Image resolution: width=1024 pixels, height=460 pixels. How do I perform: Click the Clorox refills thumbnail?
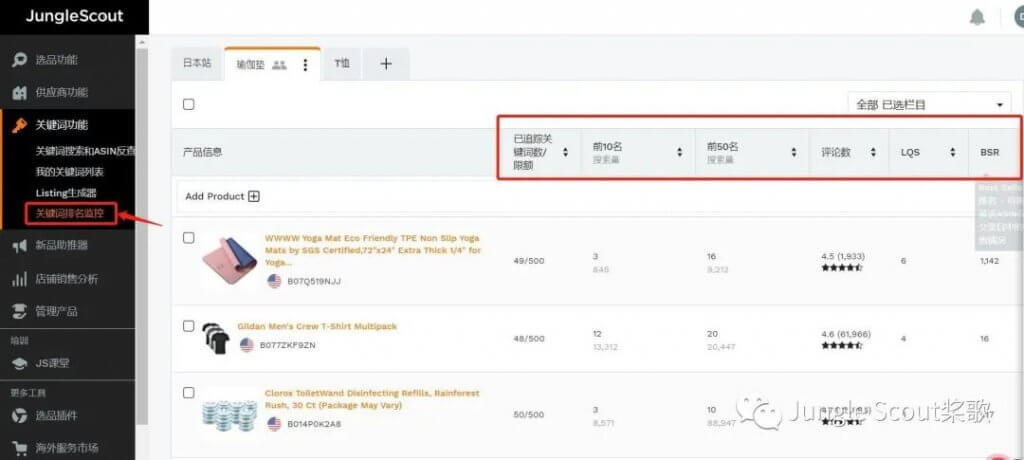pos(229,414)
